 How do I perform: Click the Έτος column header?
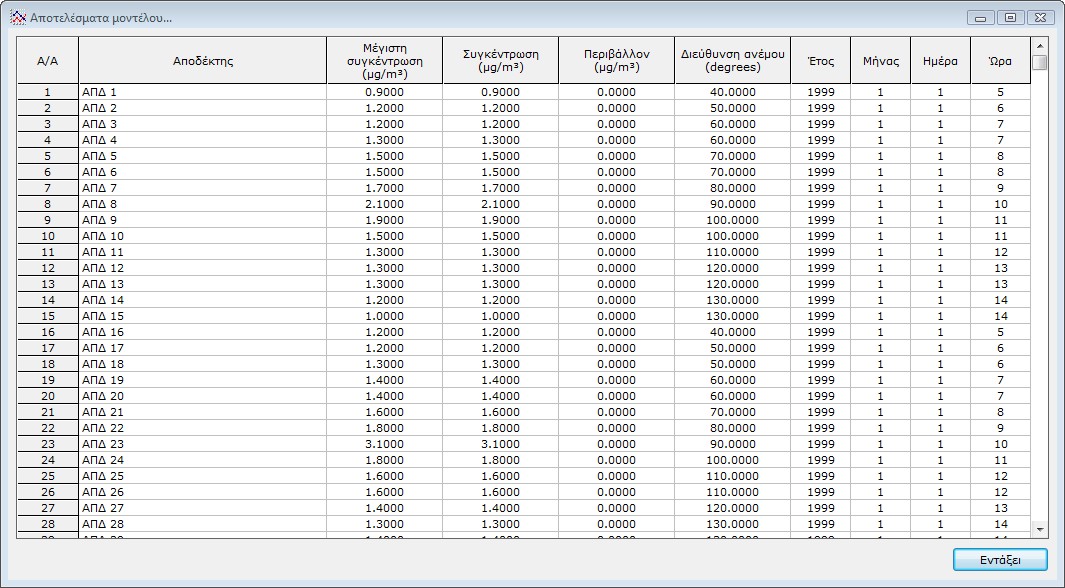click(x=820, y=61)
